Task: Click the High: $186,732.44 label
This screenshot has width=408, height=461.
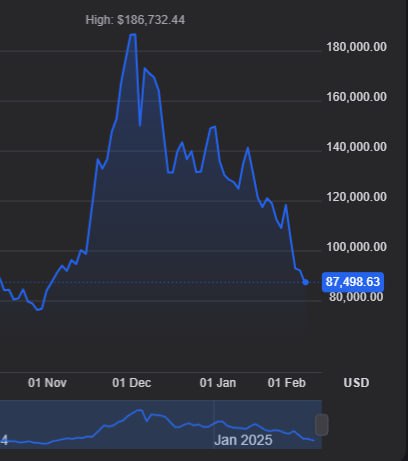Action: pyautogui.click(x=135, y=20)
